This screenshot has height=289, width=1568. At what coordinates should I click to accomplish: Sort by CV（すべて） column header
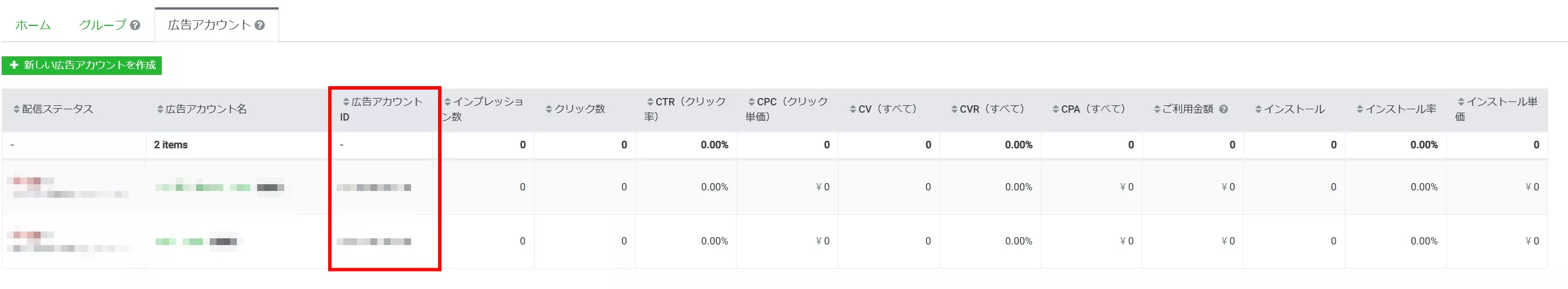[x=887, y=109]
